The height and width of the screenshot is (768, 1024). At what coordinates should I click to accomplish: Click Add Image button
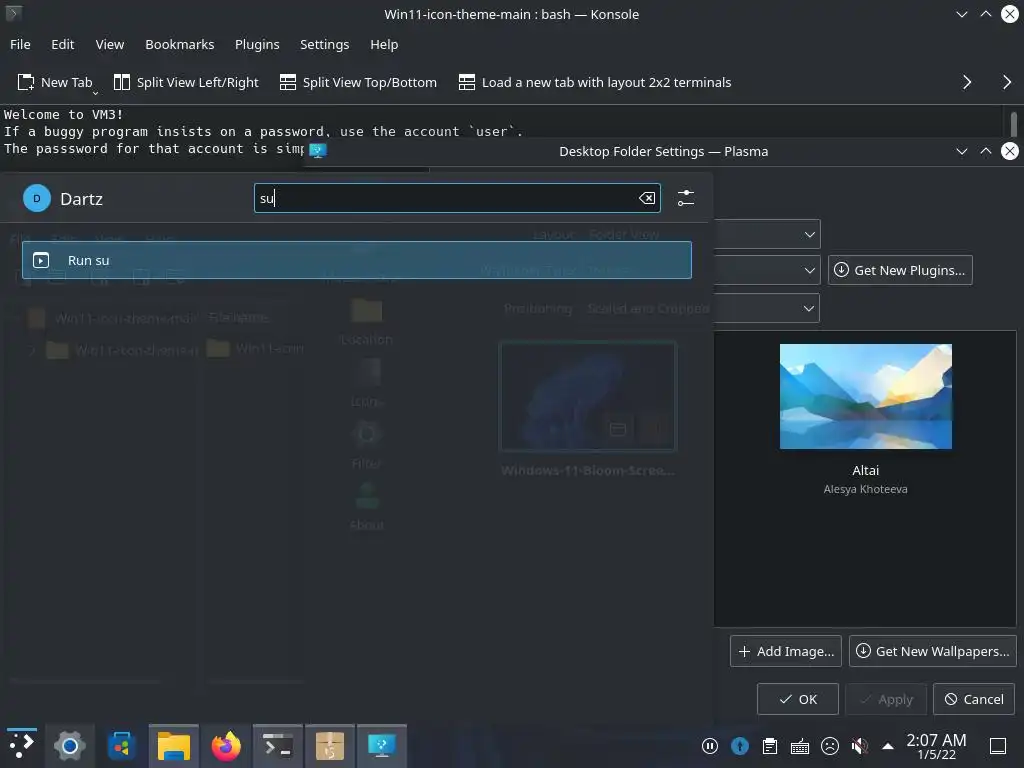coord(786,651)
